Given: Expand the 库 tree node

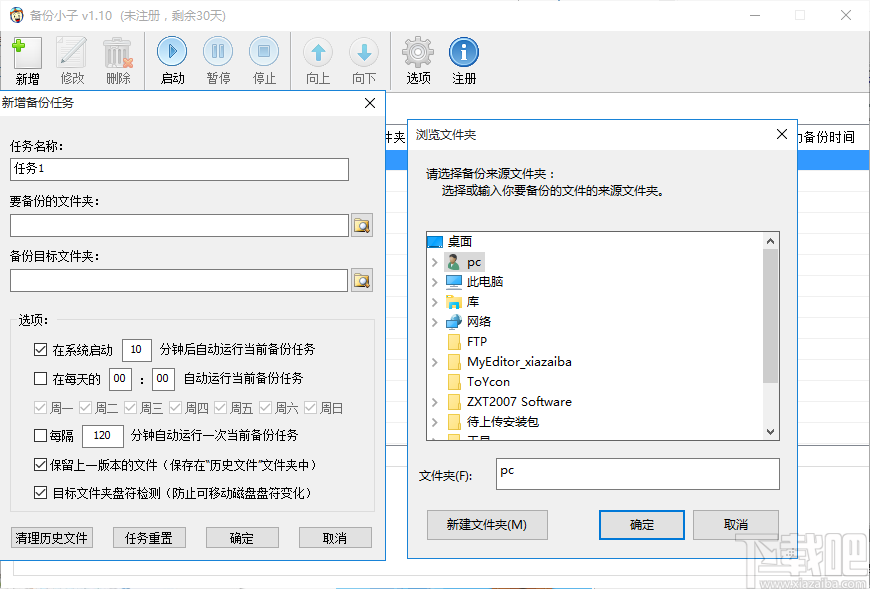Looking at the screenshot, I should [435, 302].
